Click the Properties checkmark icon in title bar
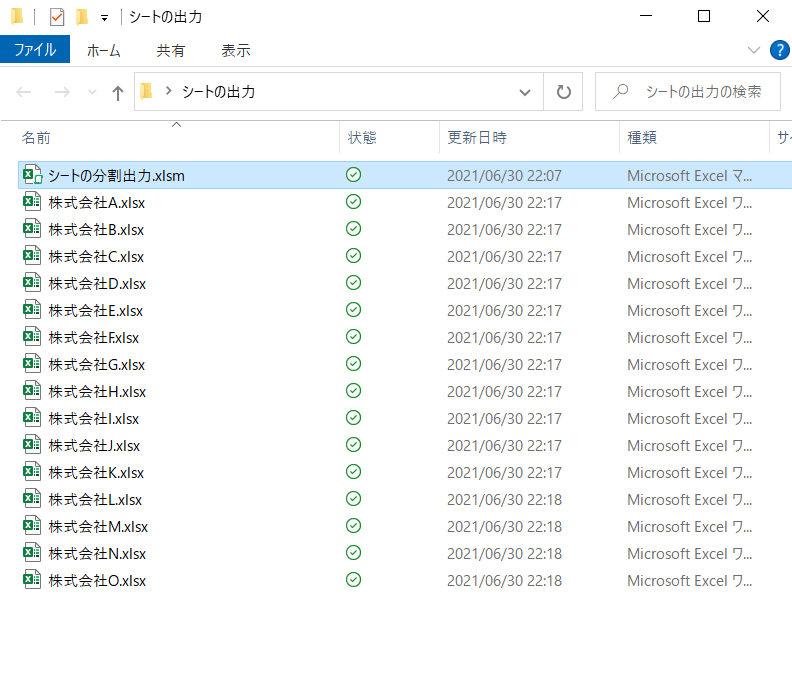 57,17
